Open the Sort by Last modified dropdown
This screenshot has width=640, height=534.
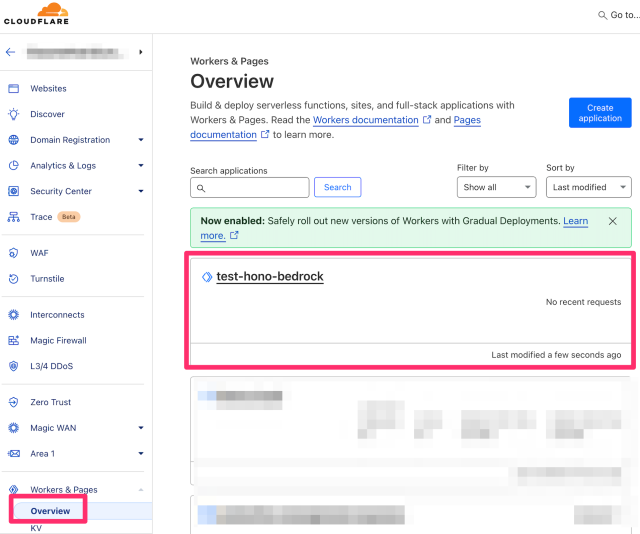589,187
